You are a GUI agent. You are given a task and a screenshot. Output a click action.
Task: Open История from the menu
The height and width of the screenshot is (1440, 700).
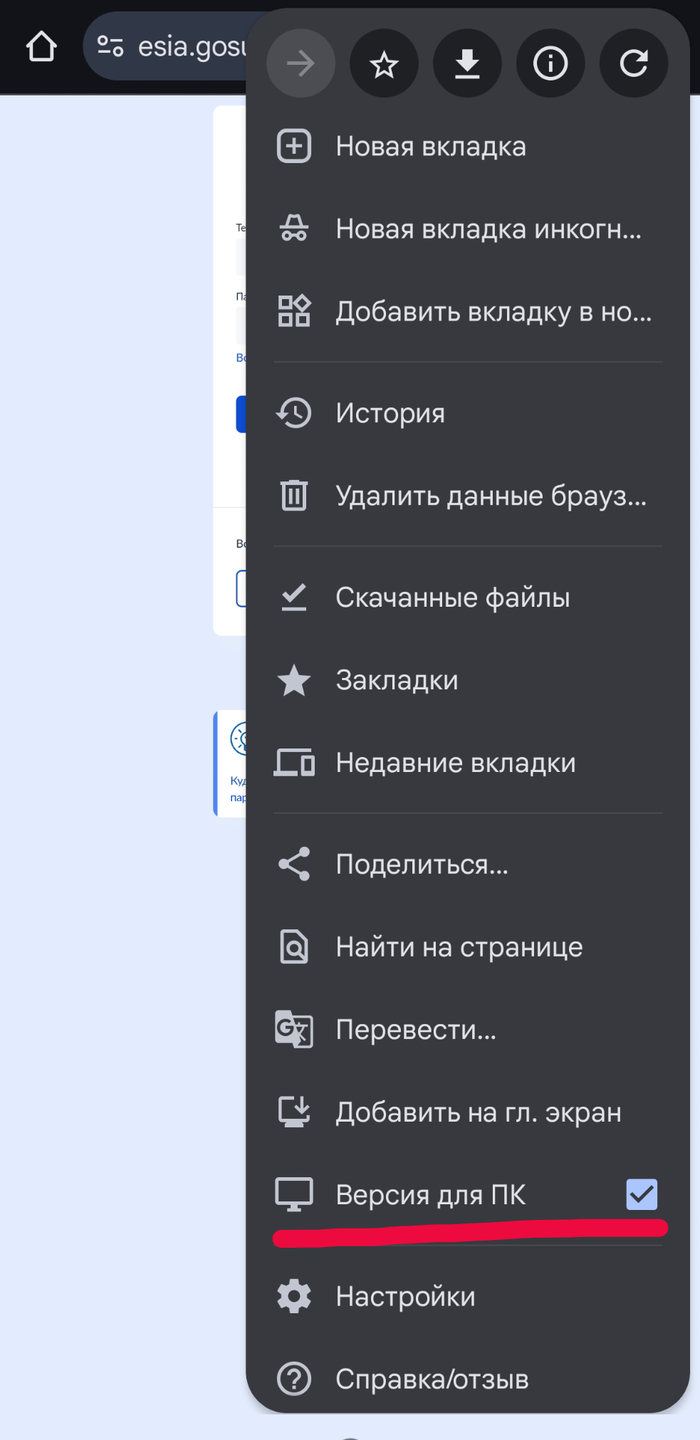(390, 413)
